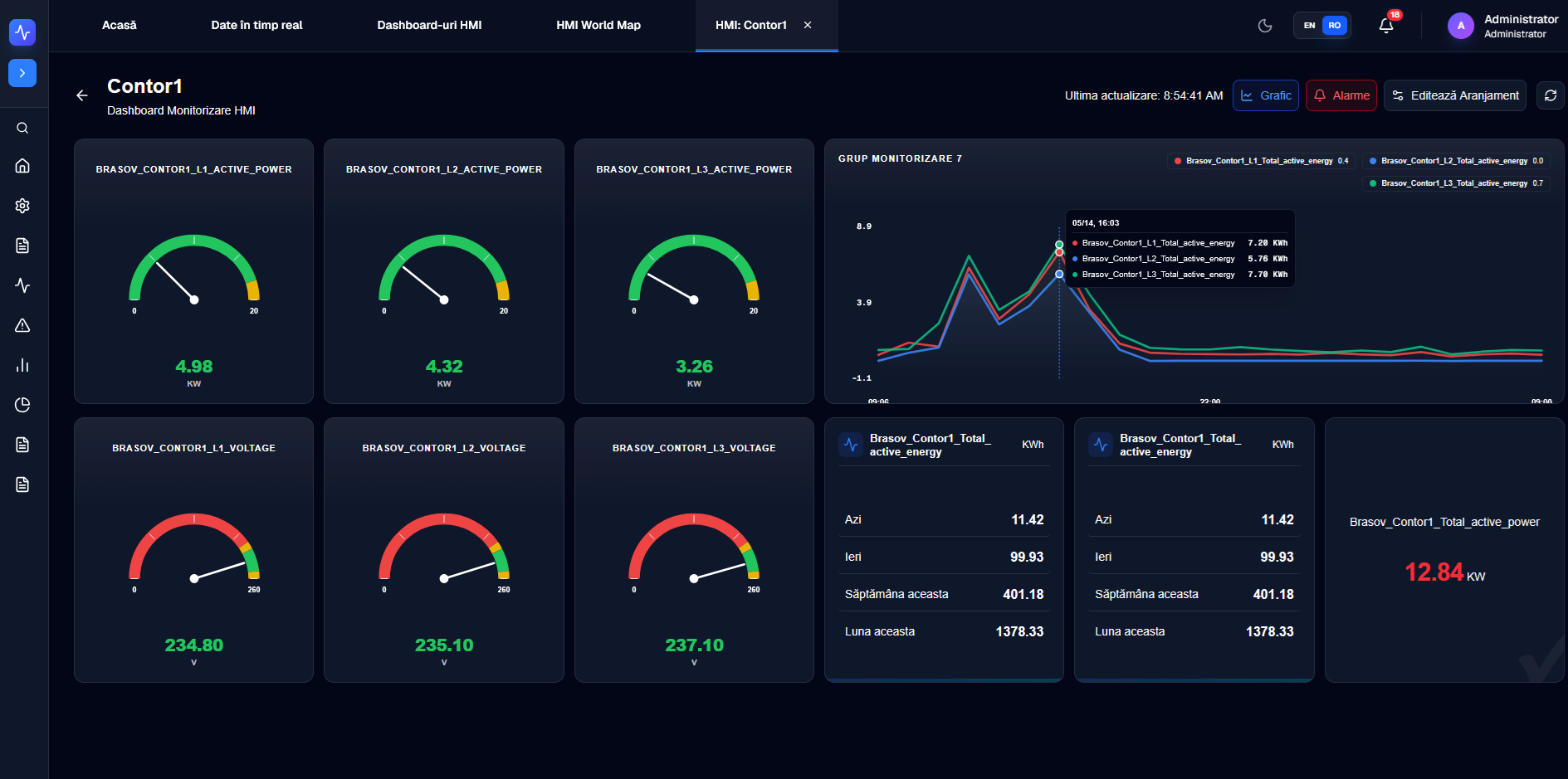Open settings gear icon in sidebar

click(22, 206)
